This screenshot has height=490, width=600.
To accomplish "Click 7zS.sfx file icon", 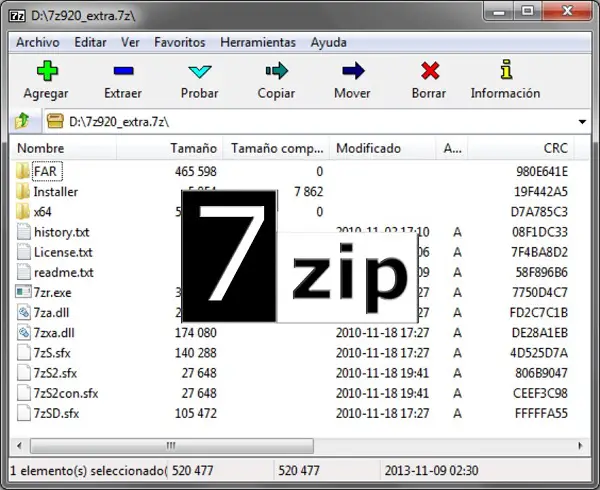I will [x=24, y=353].
